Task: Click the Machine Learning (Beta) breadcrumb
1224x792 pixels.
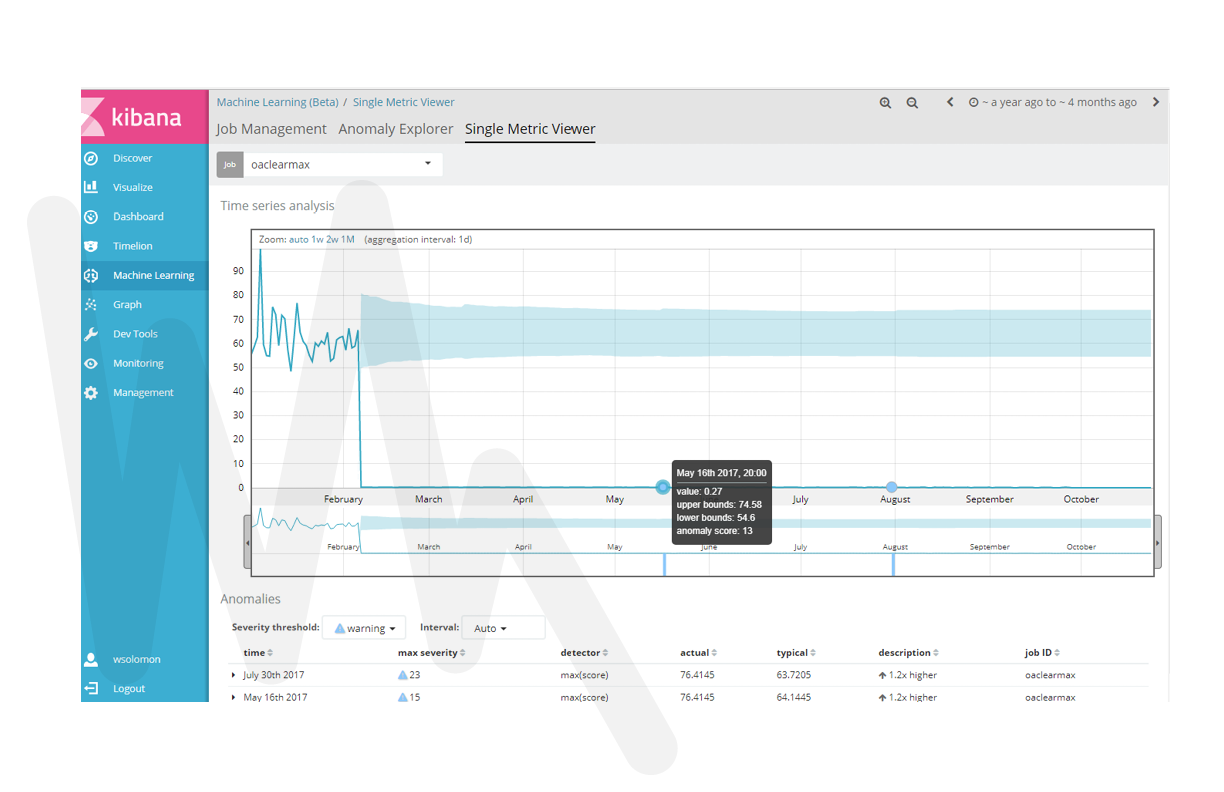Action: pyautogui.click(x=277, y=102)
